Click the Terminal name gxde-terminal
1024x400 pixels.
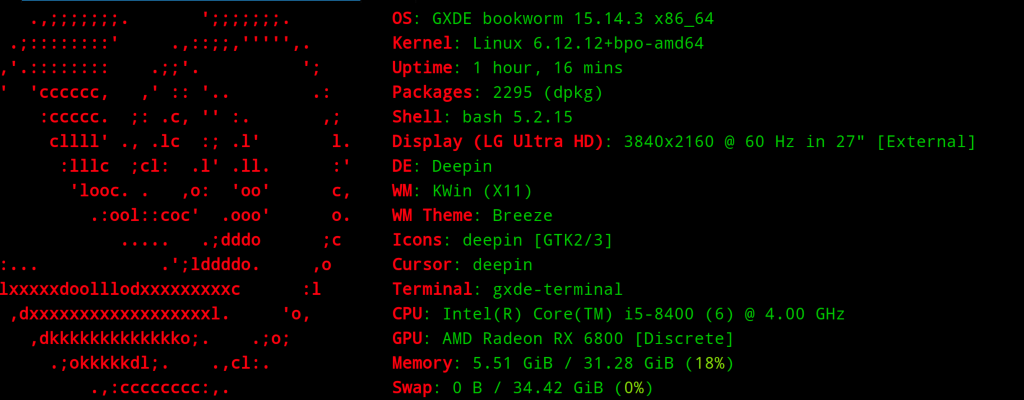tap(548, 290)
